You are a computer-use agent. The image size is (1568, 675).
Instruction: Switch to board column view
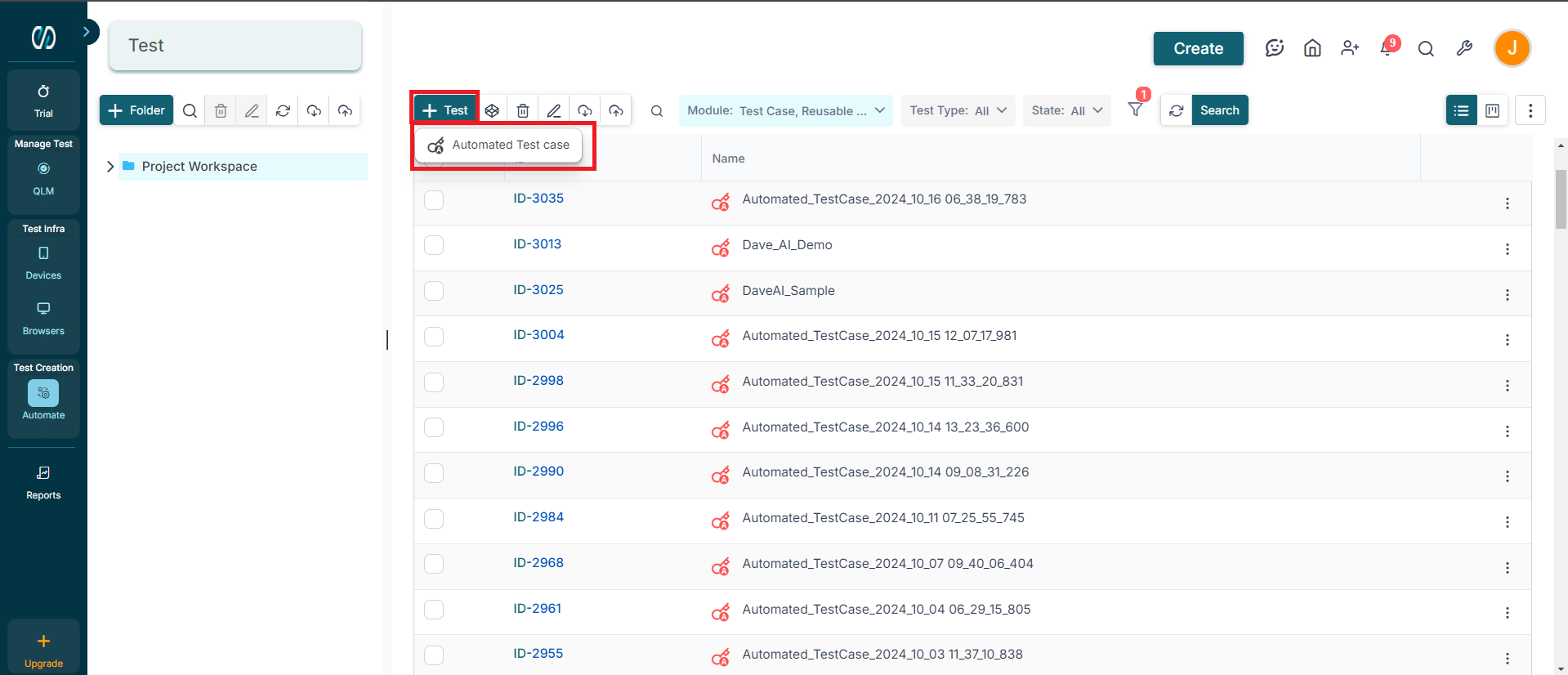pyautogui.click(x=1493, y=110)
